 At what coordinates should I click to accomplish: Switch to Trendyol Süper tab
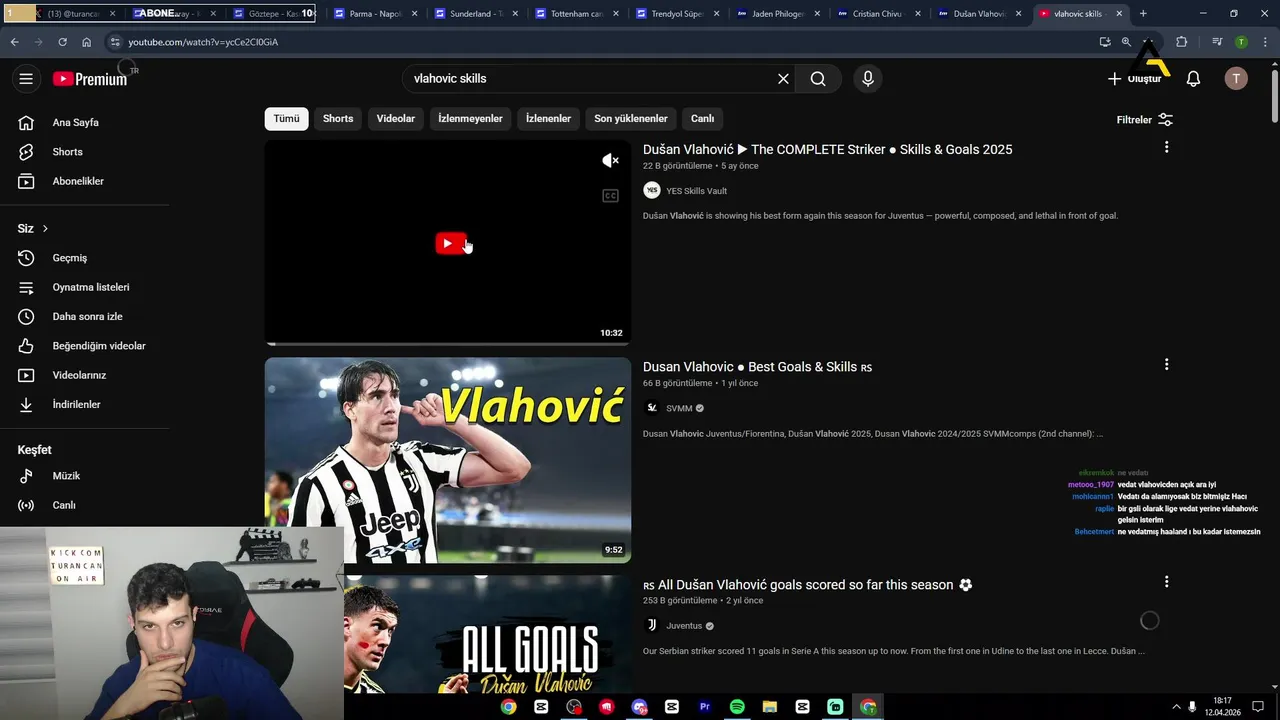678,14
